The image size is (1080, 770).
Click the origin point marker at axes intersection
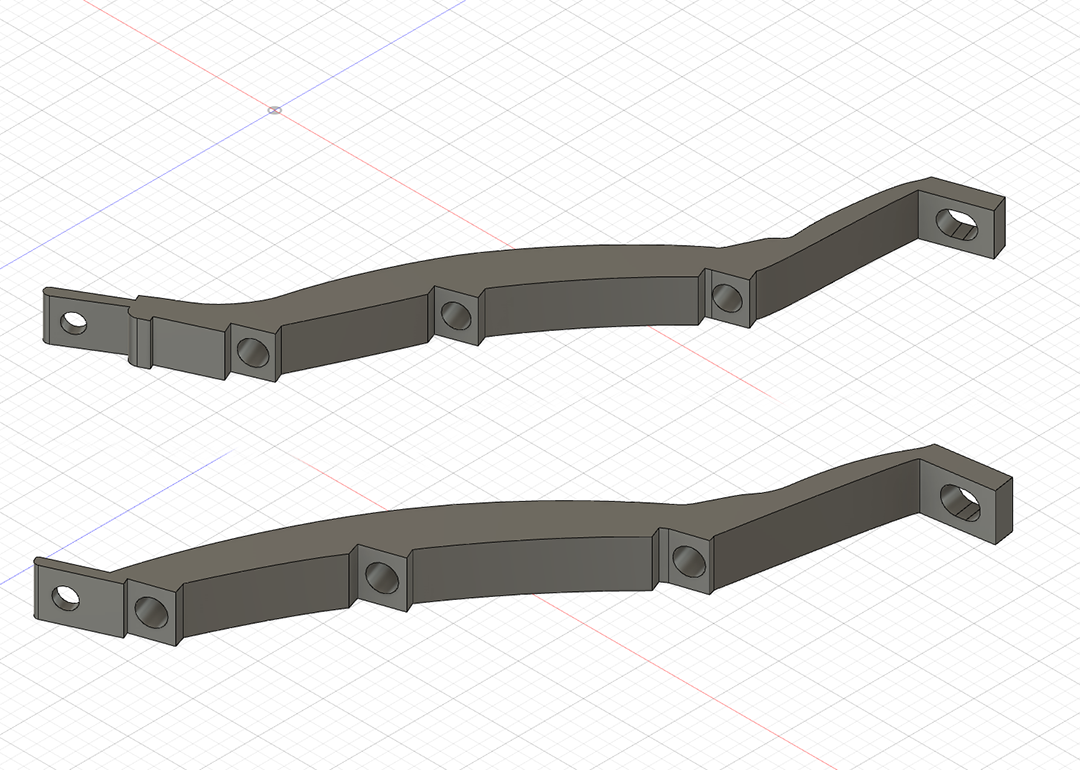click(x=274, y=110)
